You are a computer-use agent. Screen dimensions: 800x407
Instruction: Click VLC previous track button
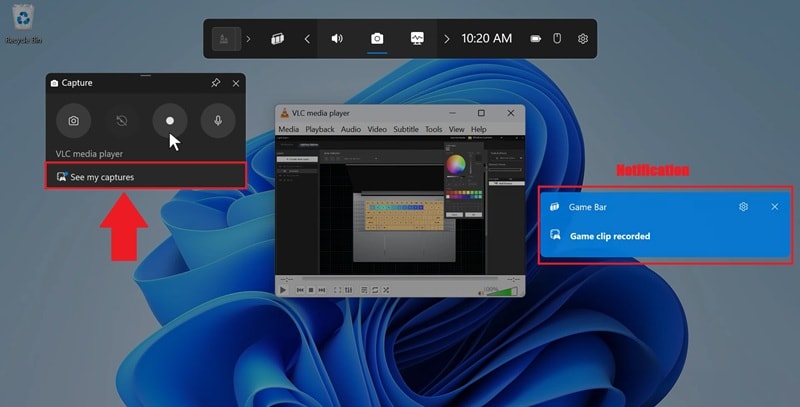tap(300, 290)
